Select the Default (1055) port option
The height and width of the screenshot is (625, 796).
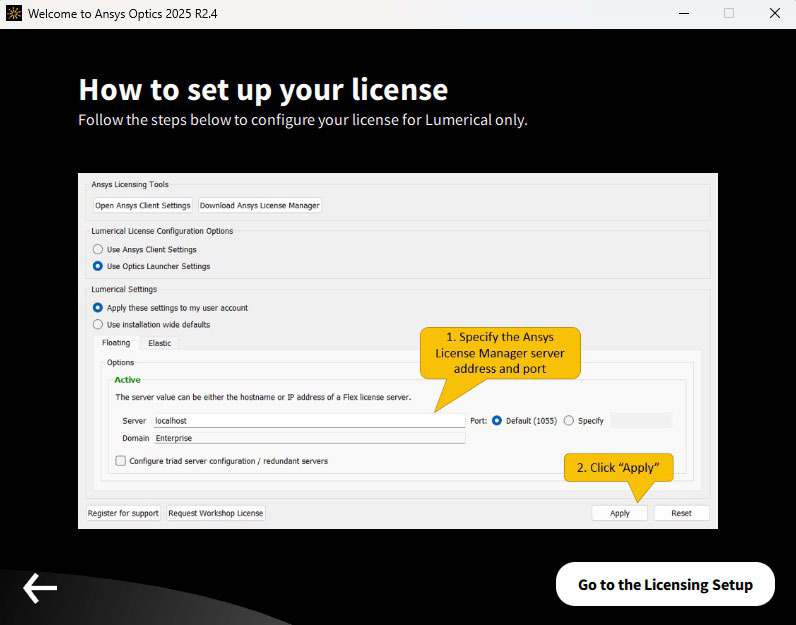[x=497, y=421]
